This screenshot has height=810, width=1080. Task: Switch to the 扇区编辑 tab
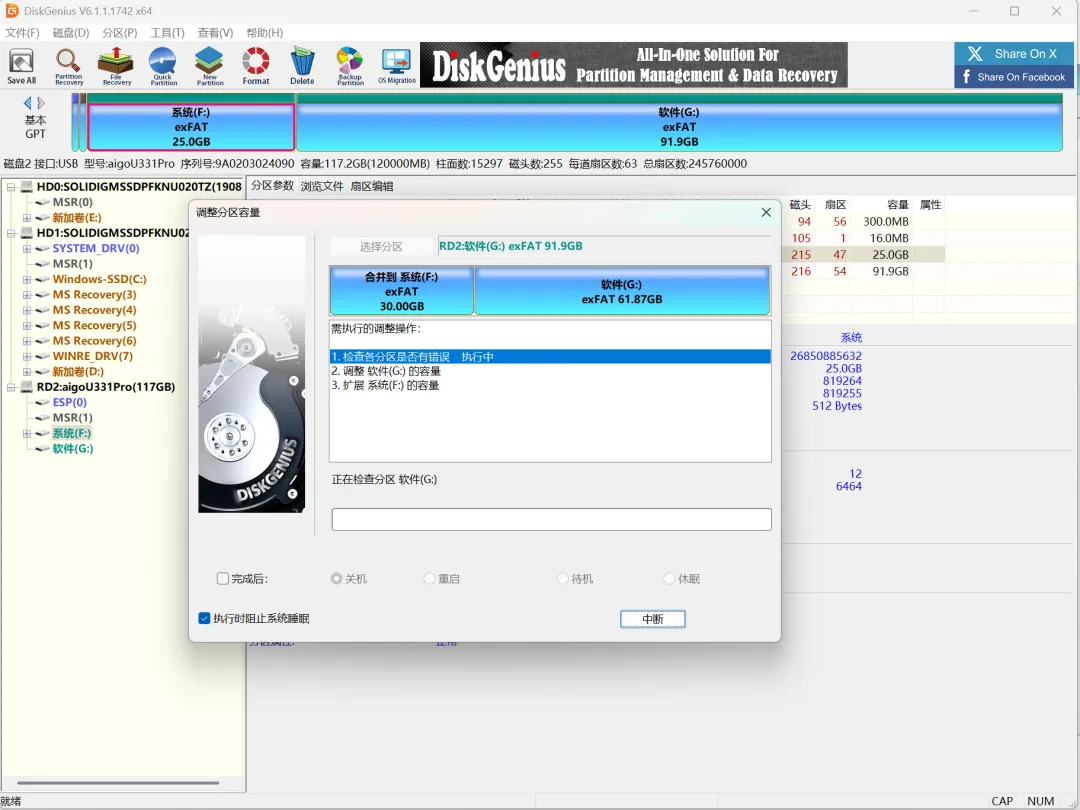[x=371, y=186]
